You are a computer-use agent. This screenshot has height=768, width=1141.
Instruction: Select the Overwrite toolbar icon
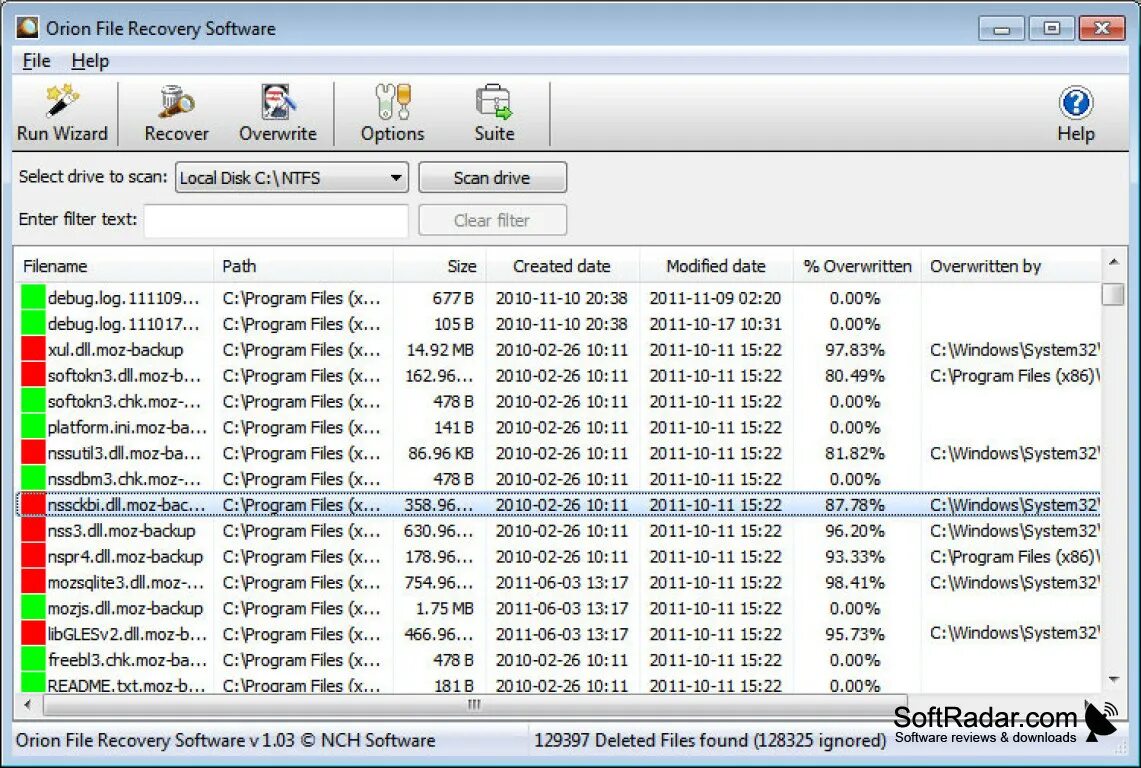(x=277, y=113)
